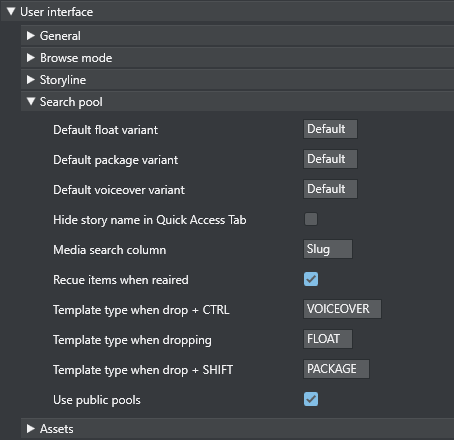This screenshot has height=440, width=454.
Task: Open the VOICEOVER template type dropdown
Action: point(342,309)
